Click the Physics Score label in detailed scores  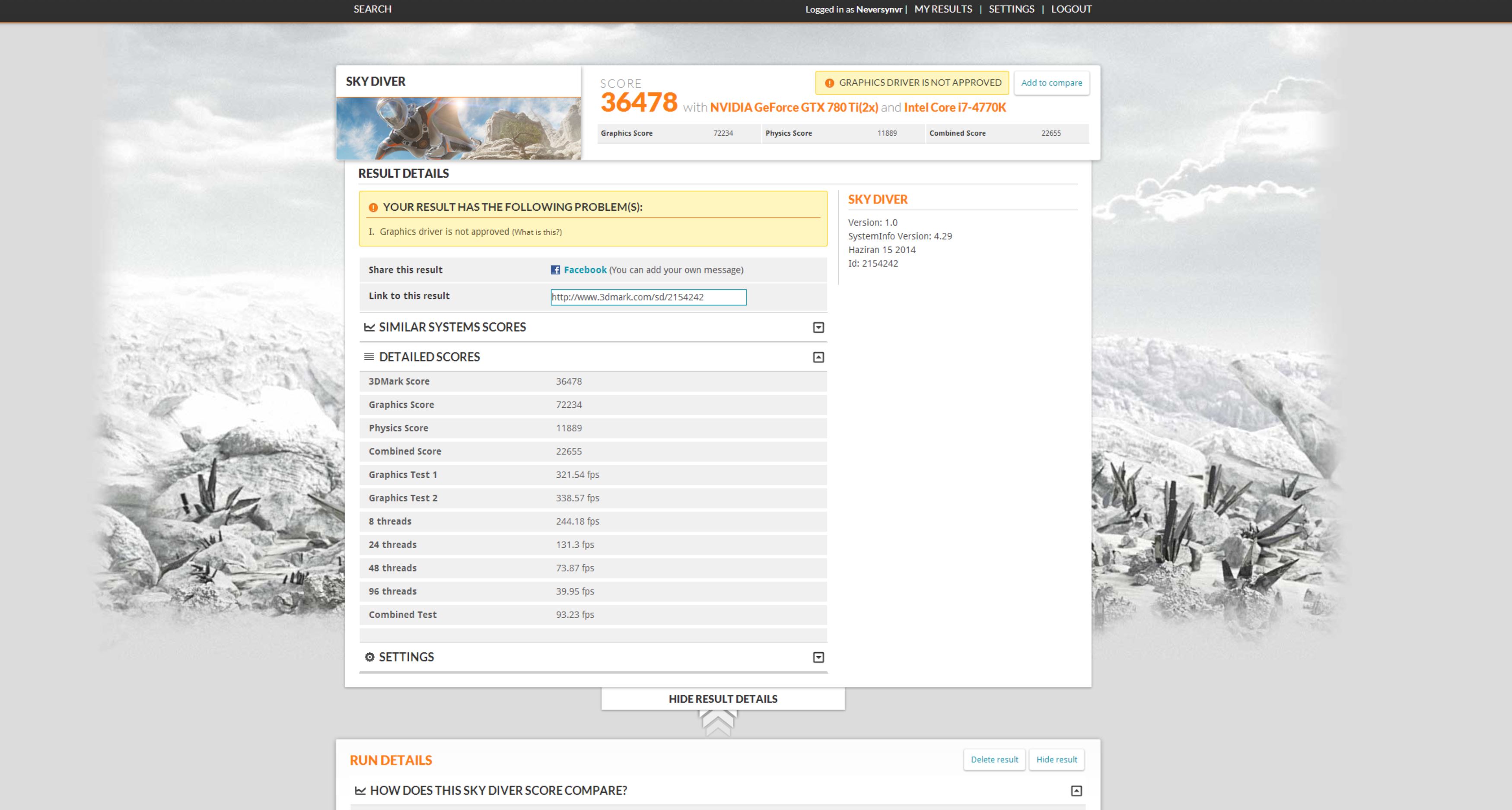click(398, 428)
